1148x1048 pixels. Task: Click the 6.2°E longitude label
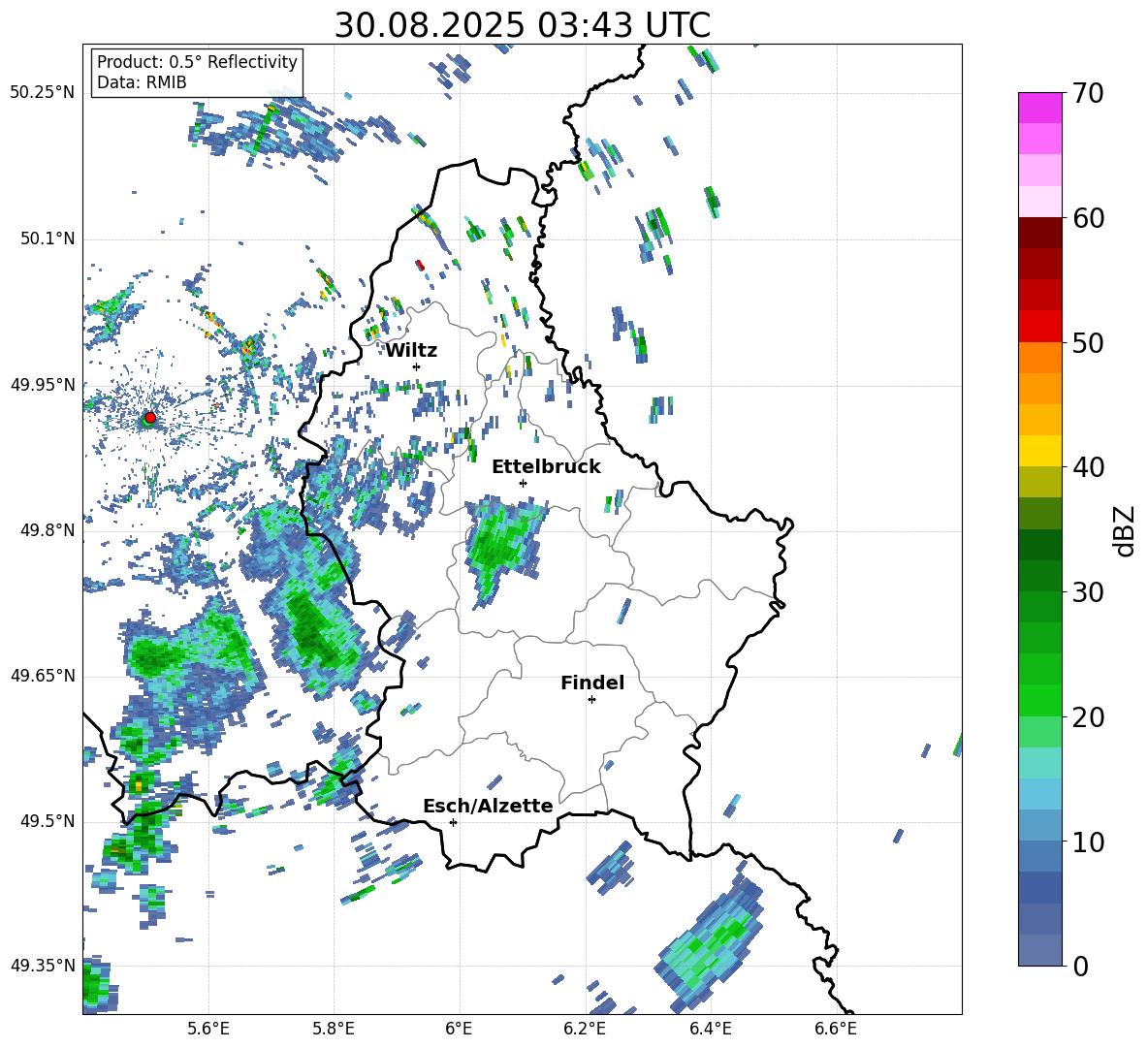click(x=585, y=1029)
